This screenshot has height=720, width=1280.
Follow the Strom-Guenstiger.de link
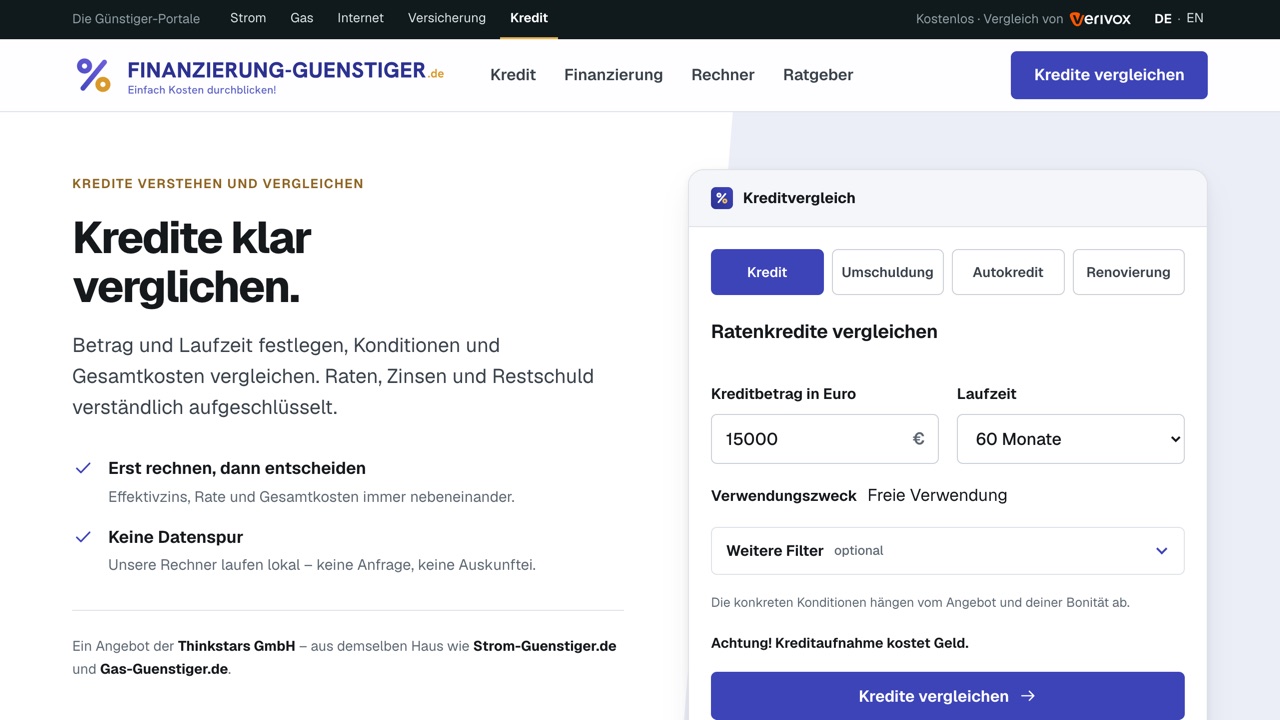(545, 646)
